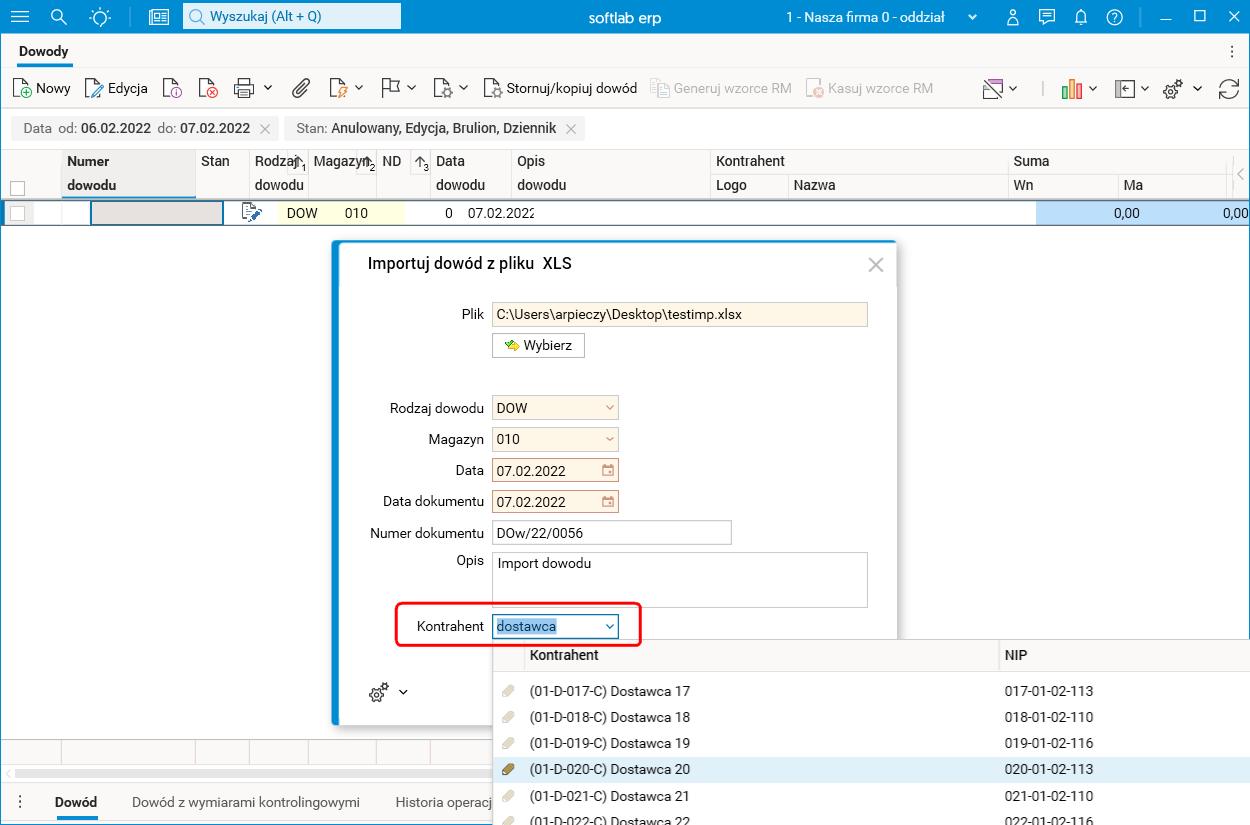Click the crossed-out filter view icon
The image size is (1250, 825).
pyautogui.click(x=993, y=89)
